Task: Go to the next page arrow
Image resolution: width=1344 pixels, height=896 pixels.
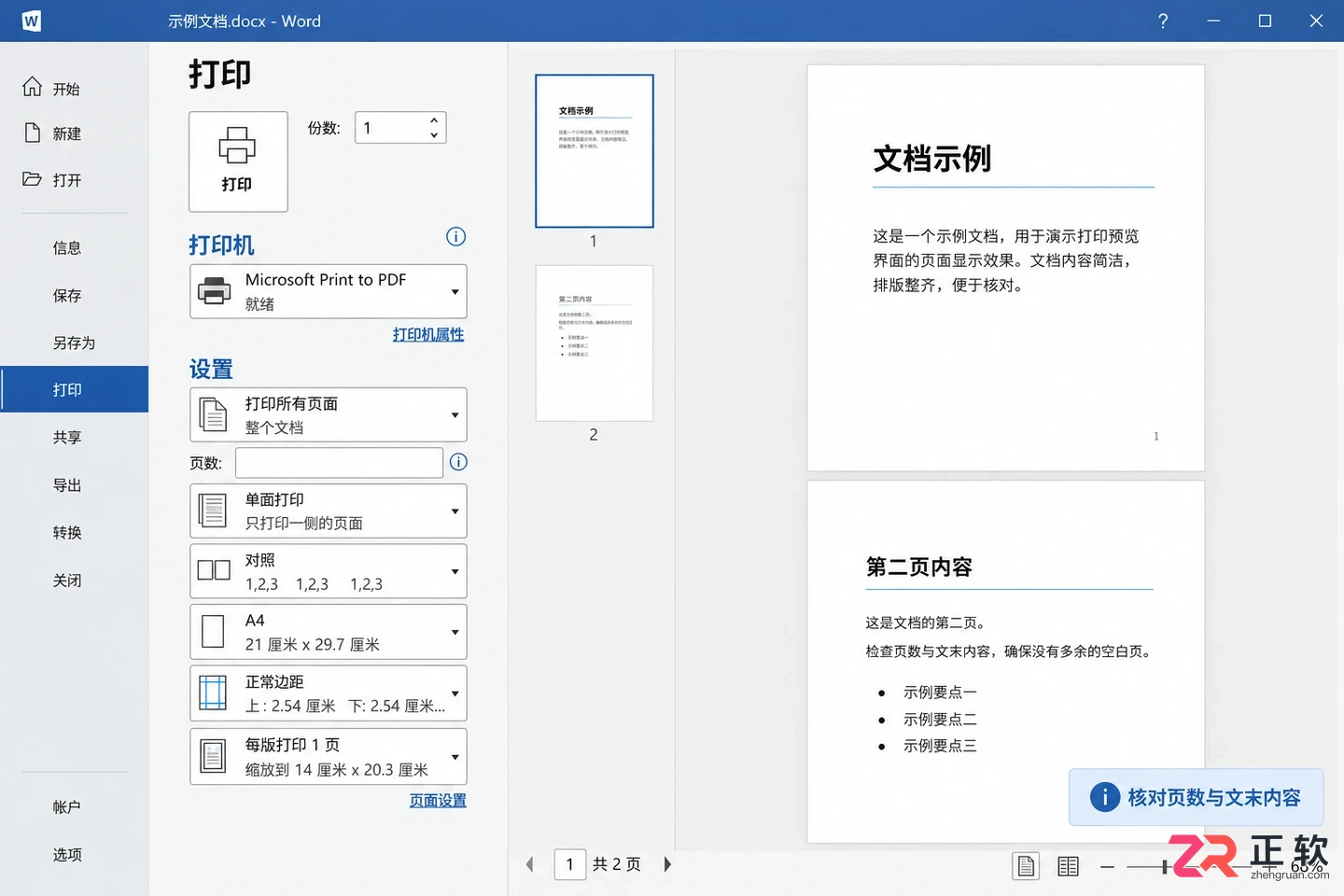Action: 667,864
